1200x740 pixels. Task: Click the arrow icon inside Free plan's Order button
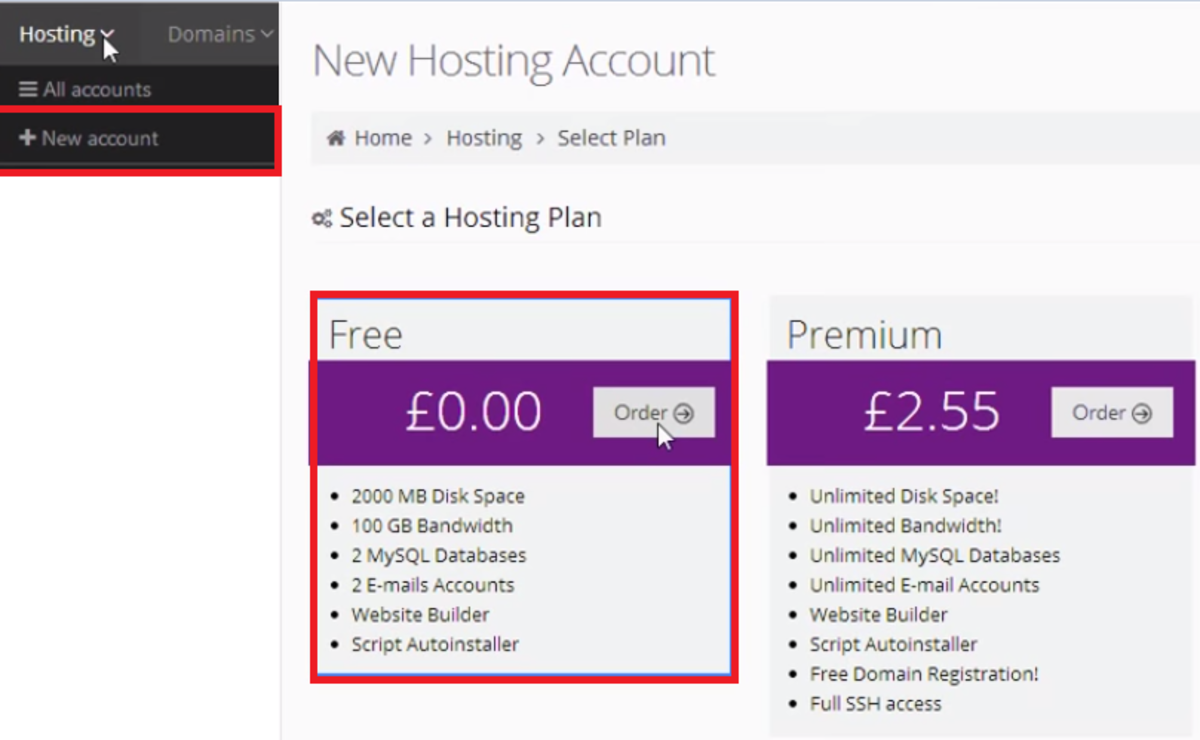click(x=682, y=412)
